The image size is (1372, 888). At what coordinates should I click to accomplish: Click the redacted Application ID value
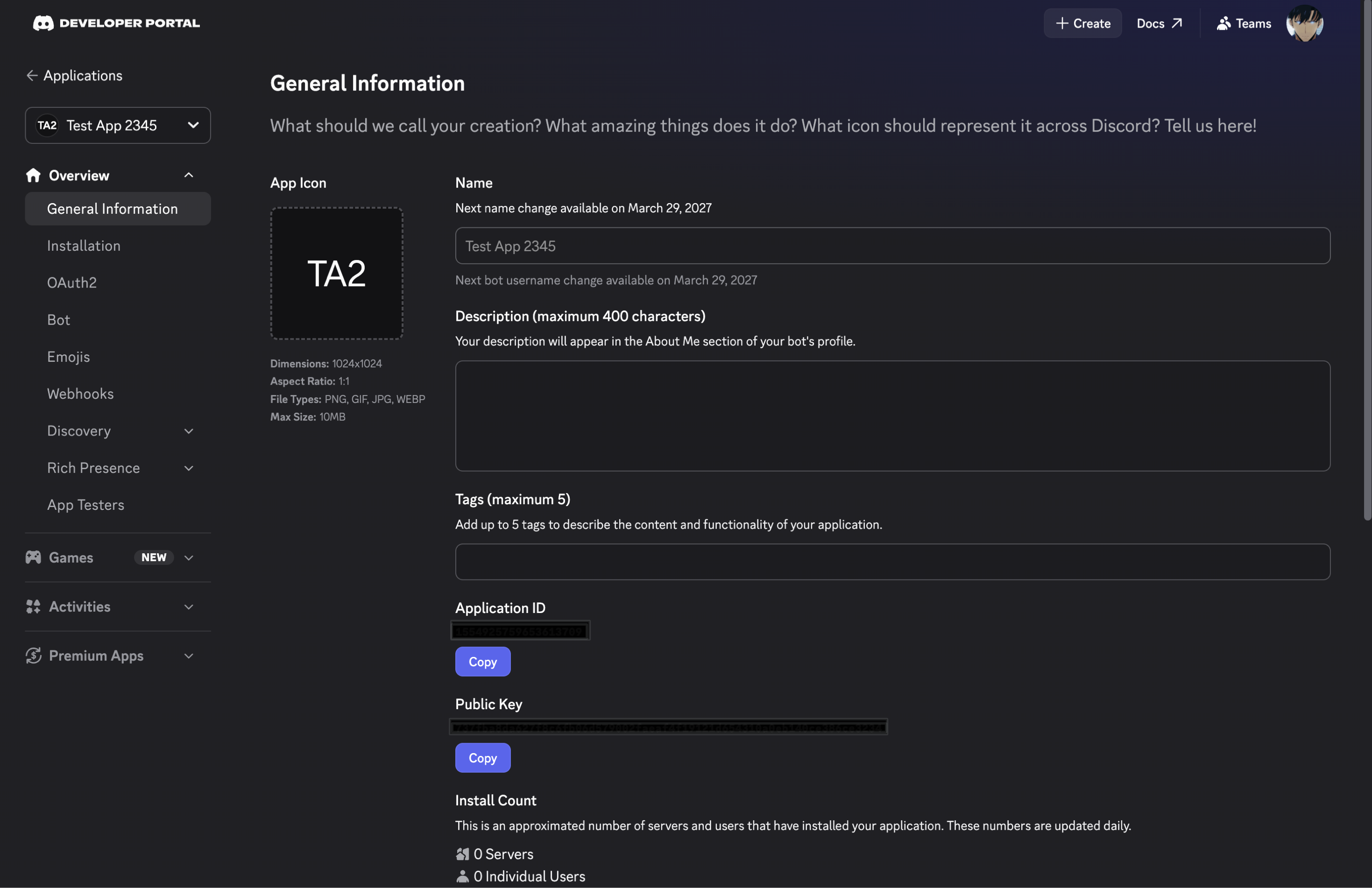click(x=520, y=630)
